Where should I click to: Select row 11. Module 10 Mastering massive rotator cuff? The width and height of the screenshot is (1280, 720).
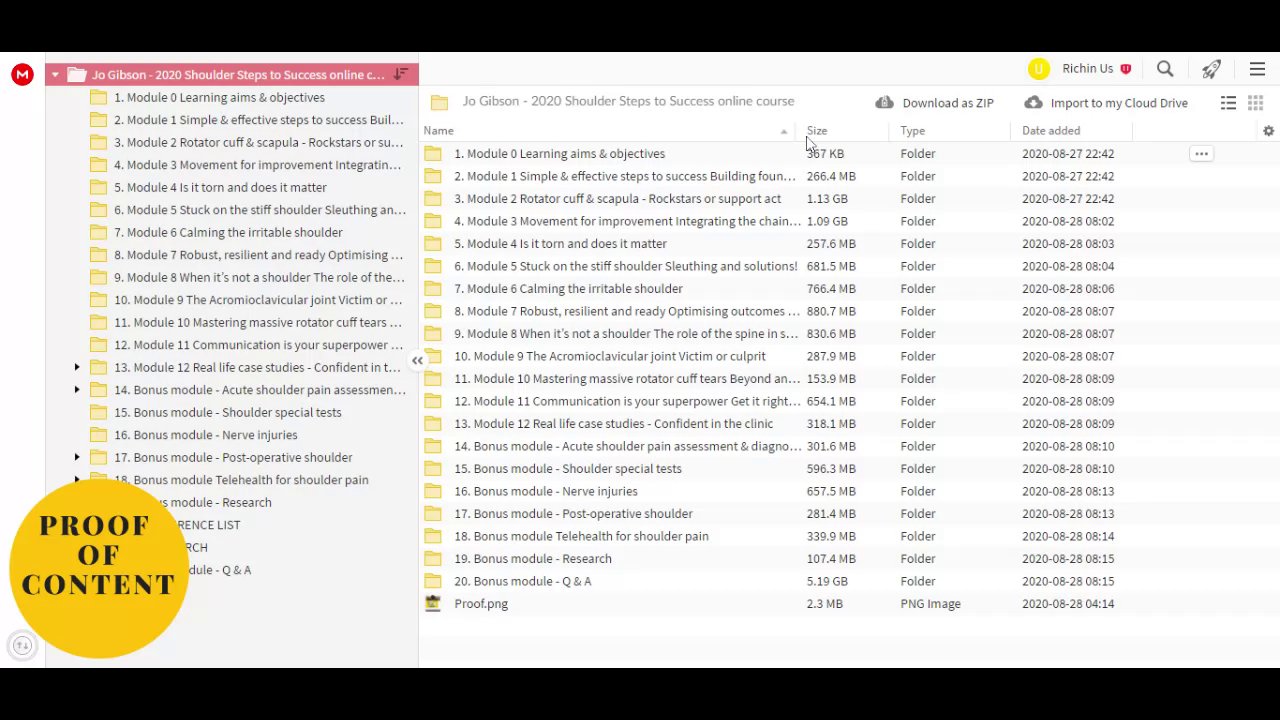[x=848, y=379]
